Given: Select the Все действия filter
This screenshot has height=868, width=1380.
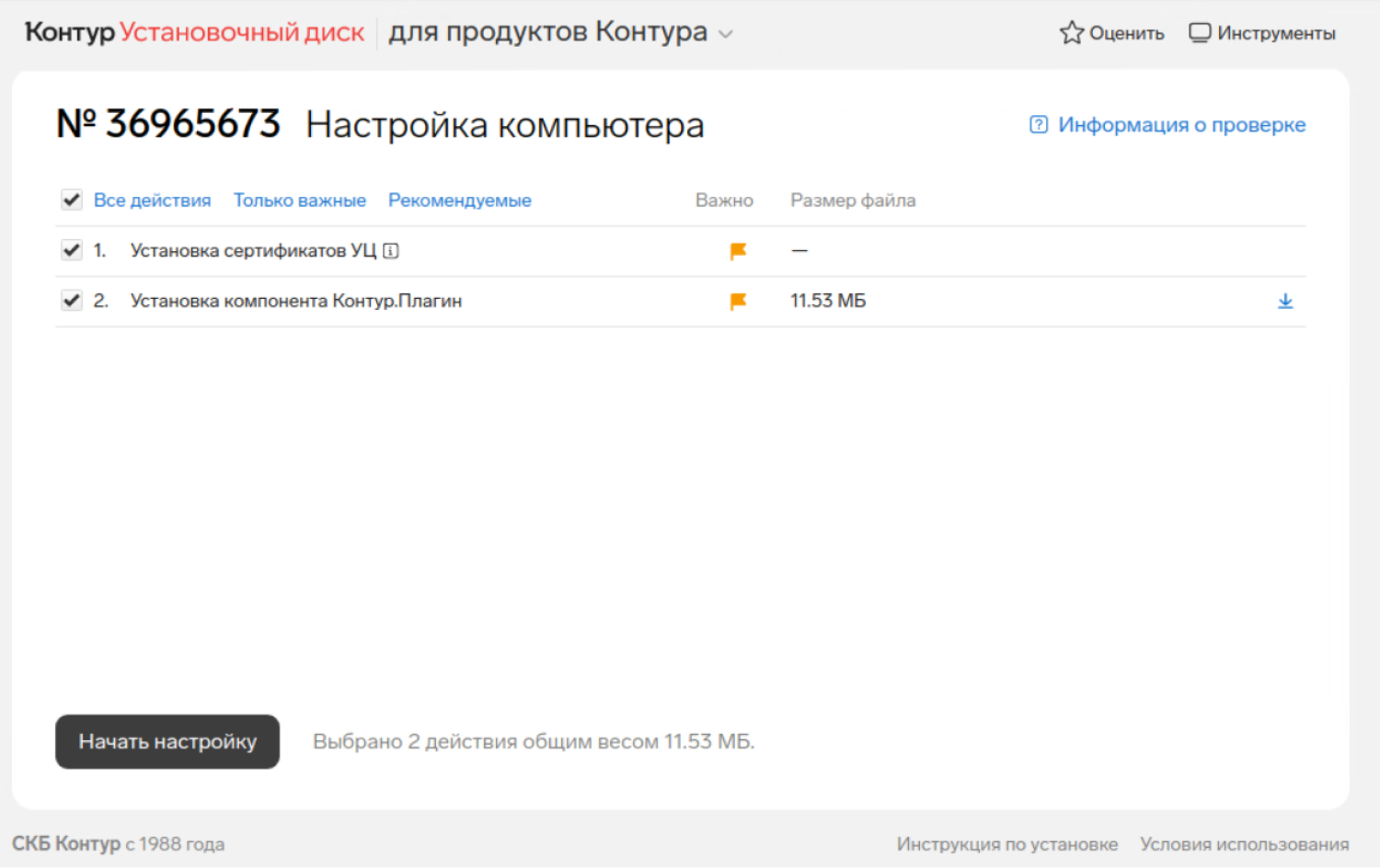Looking at the screenshot, I should pos(153,200).
